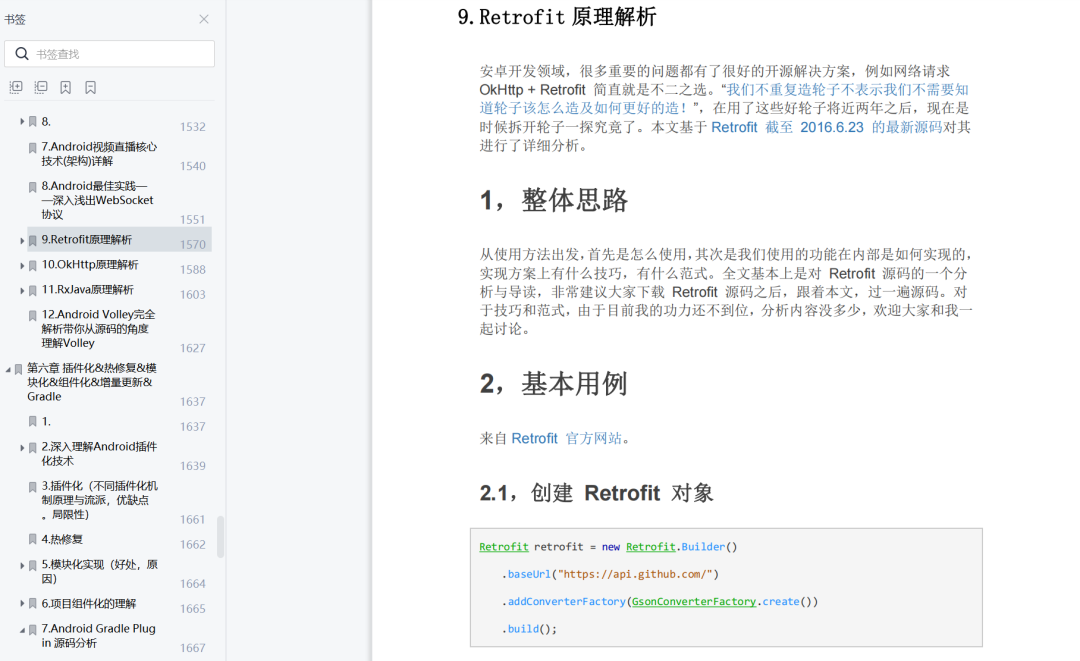The width and height of the screenshot is (1080, 661).
Task: Expand the 9.Retrofit原理解析 bookmark
Action: pos(22,240)
